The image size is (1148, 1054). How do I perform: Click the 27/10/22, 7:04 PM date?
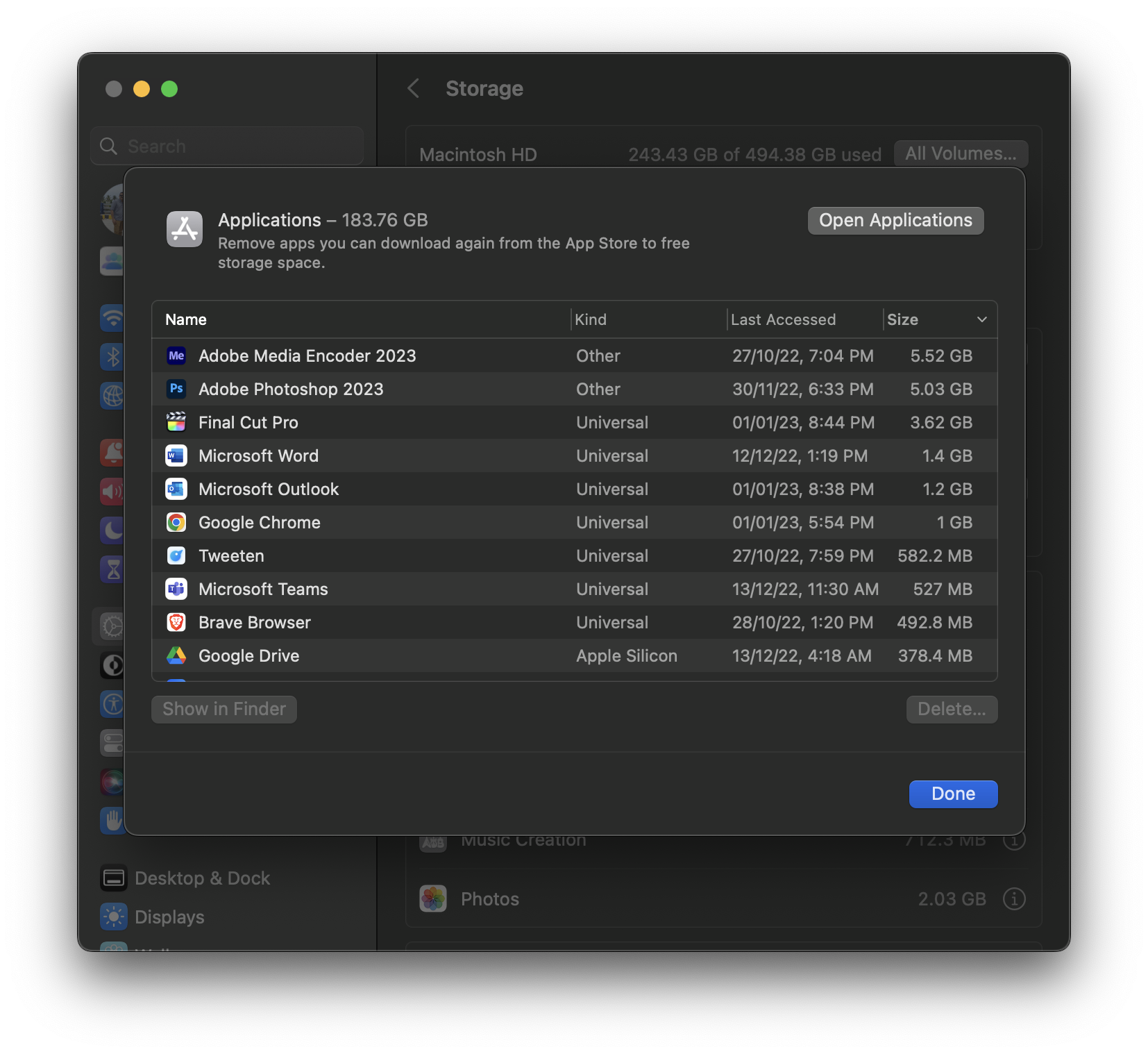(803, 355)
